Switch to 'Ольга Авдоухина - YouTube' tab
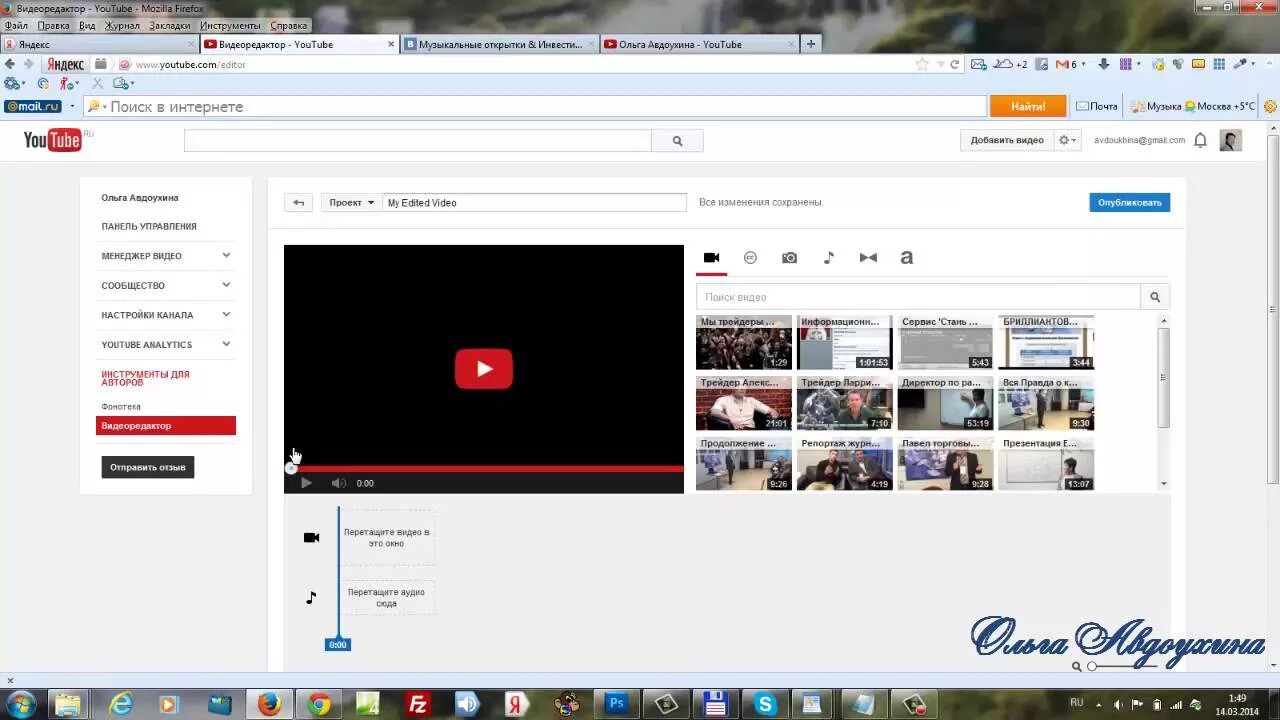 tap(700, 44)
